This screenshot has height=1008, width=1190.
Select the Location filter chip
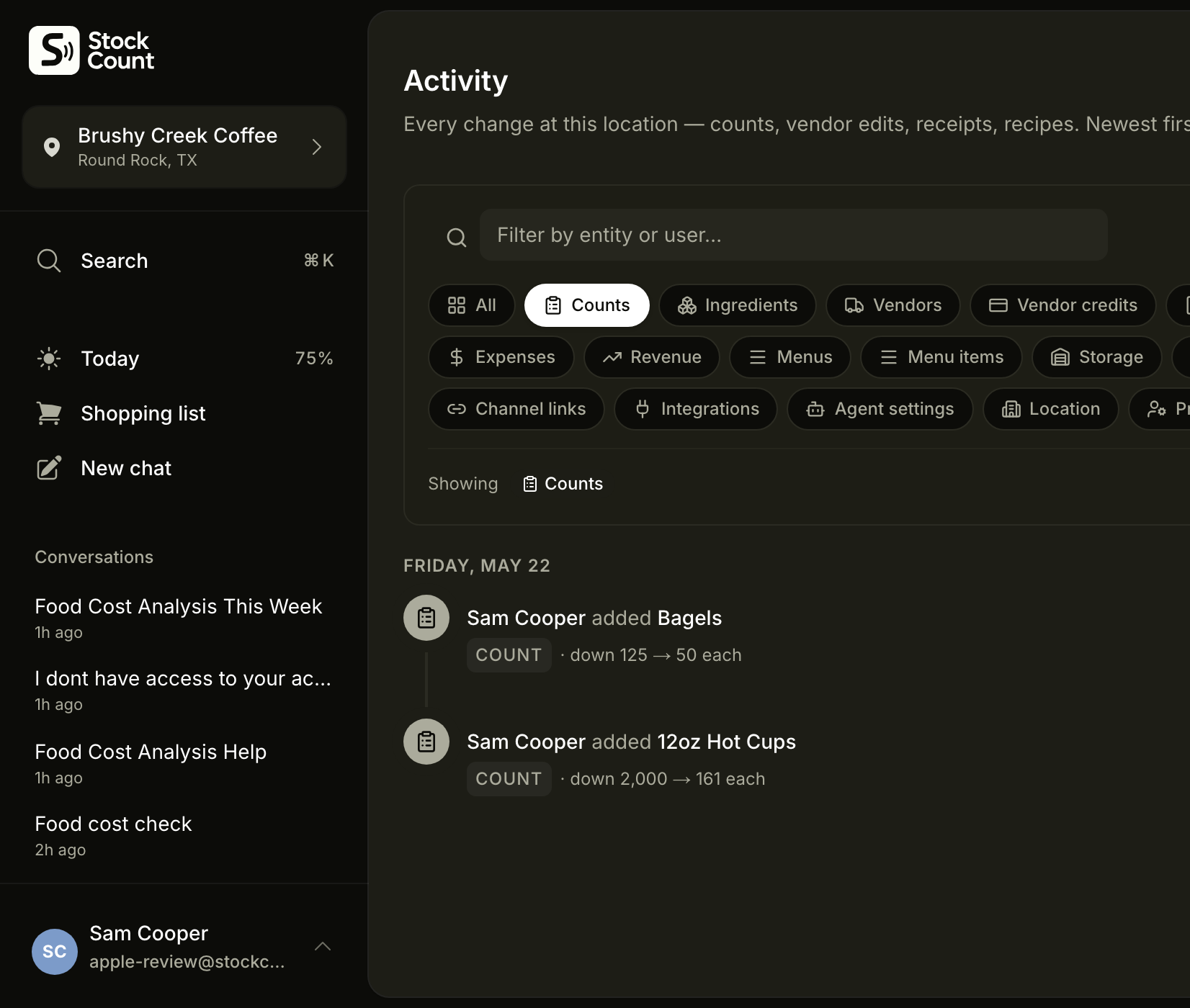[x=1051, y=409]
